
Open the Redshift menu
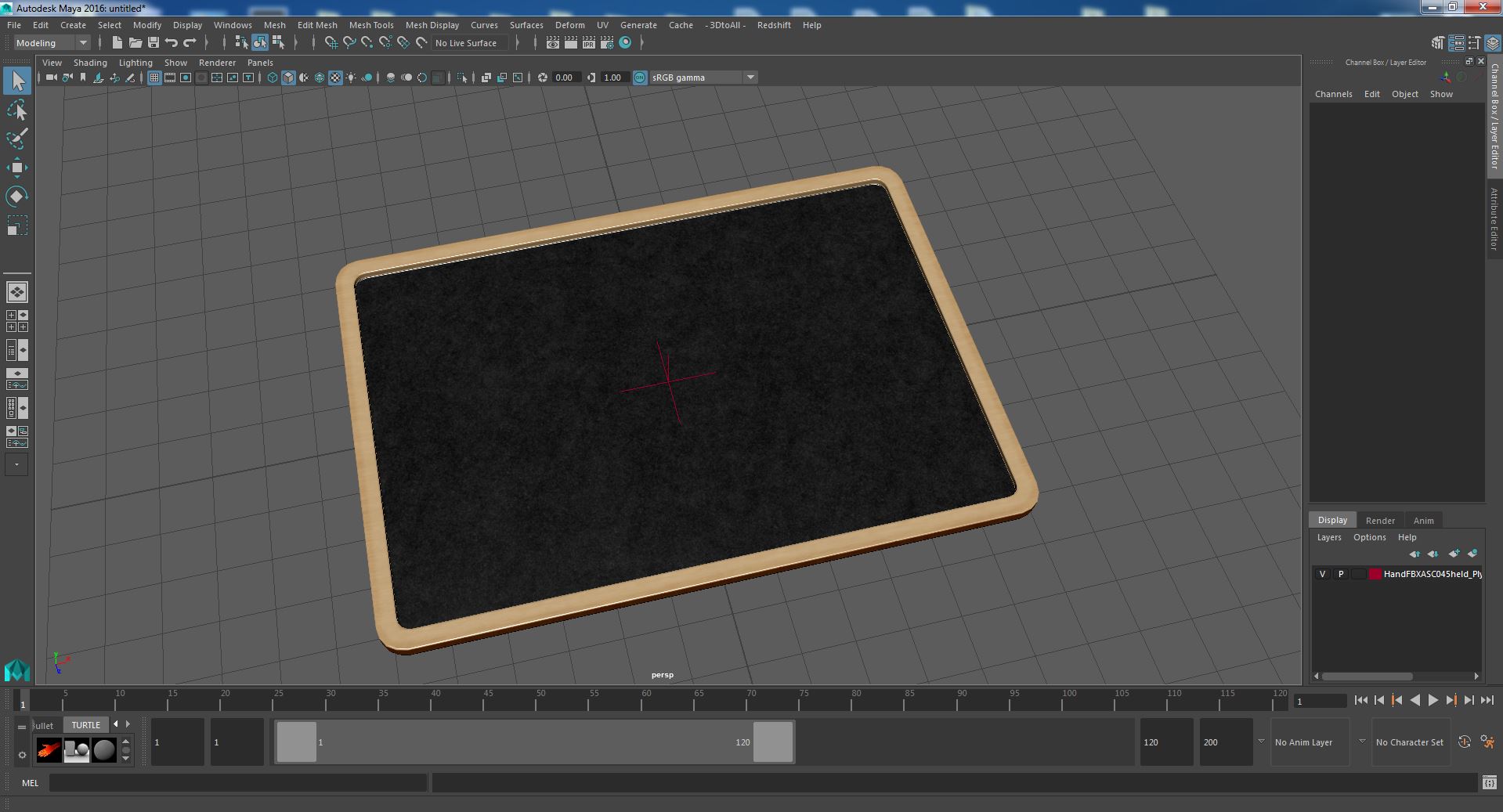tap(774, 25)
